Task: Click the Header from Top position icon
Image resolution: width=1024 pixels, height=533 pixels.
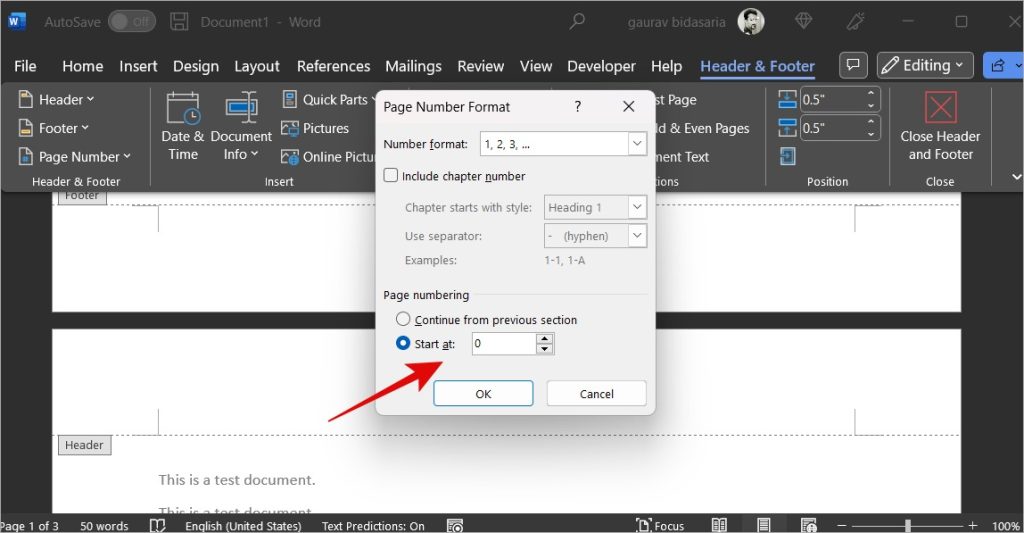Action: [x=788, y=99]
